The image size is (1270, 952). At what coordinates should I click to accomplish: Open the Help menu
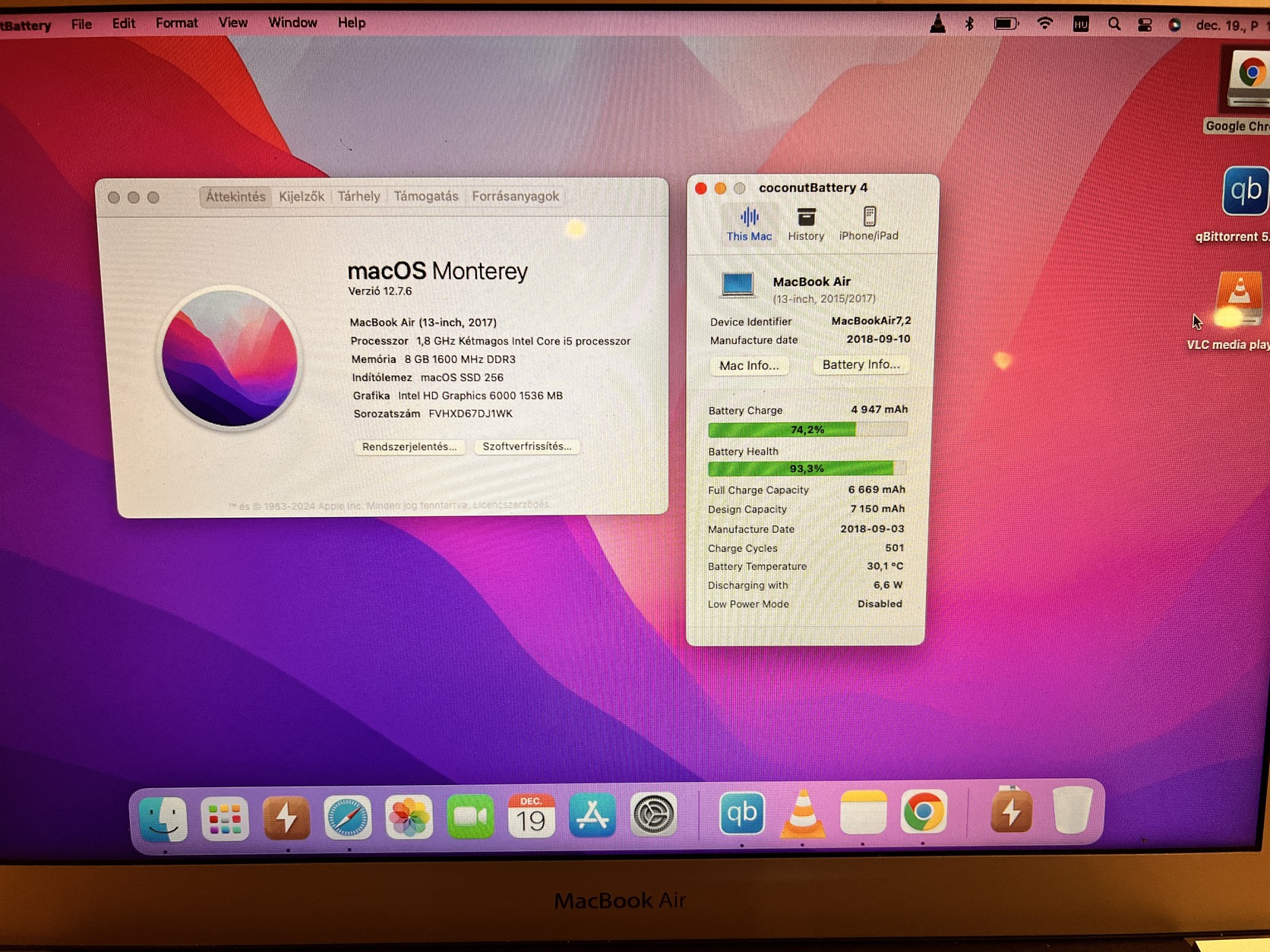(x=352, y=23)
